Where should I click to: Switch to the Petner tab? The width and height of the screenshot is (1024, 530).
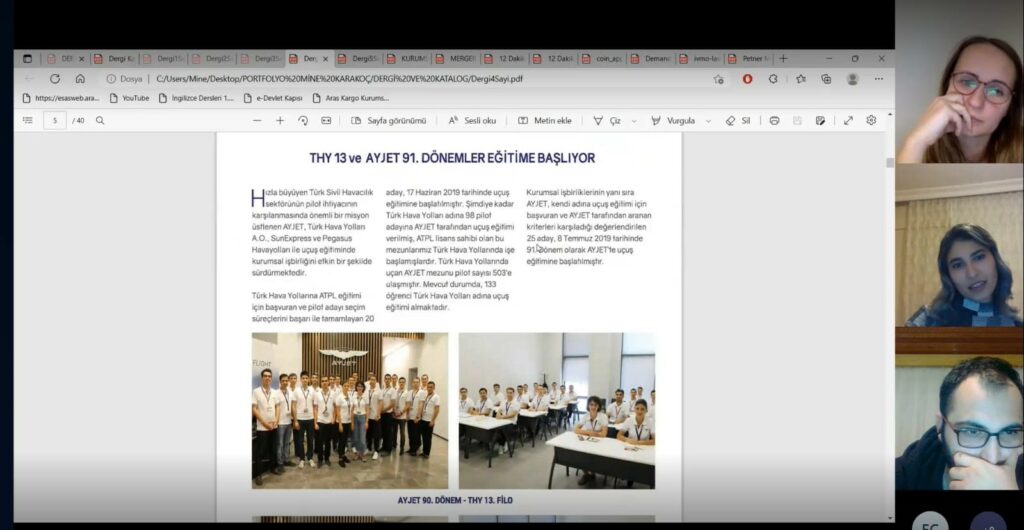(750, 59)
